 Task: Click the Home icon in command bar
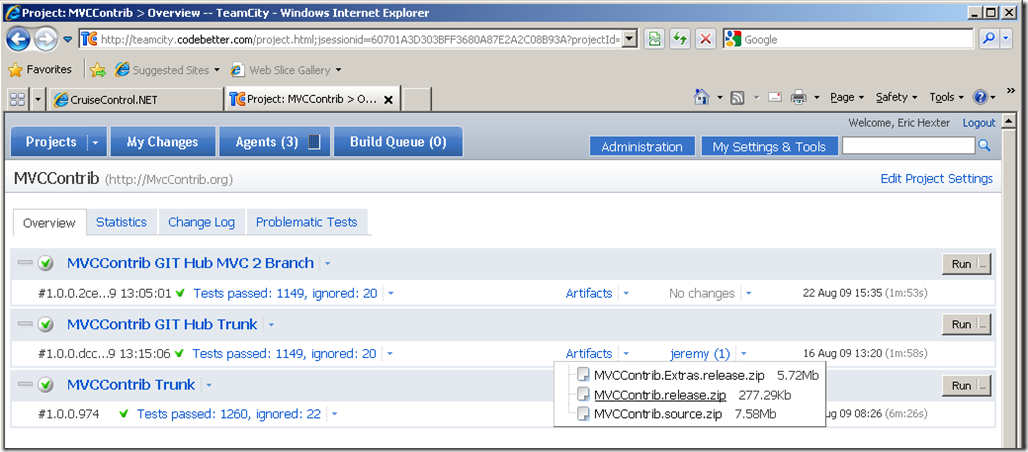(x=702, y=98)
